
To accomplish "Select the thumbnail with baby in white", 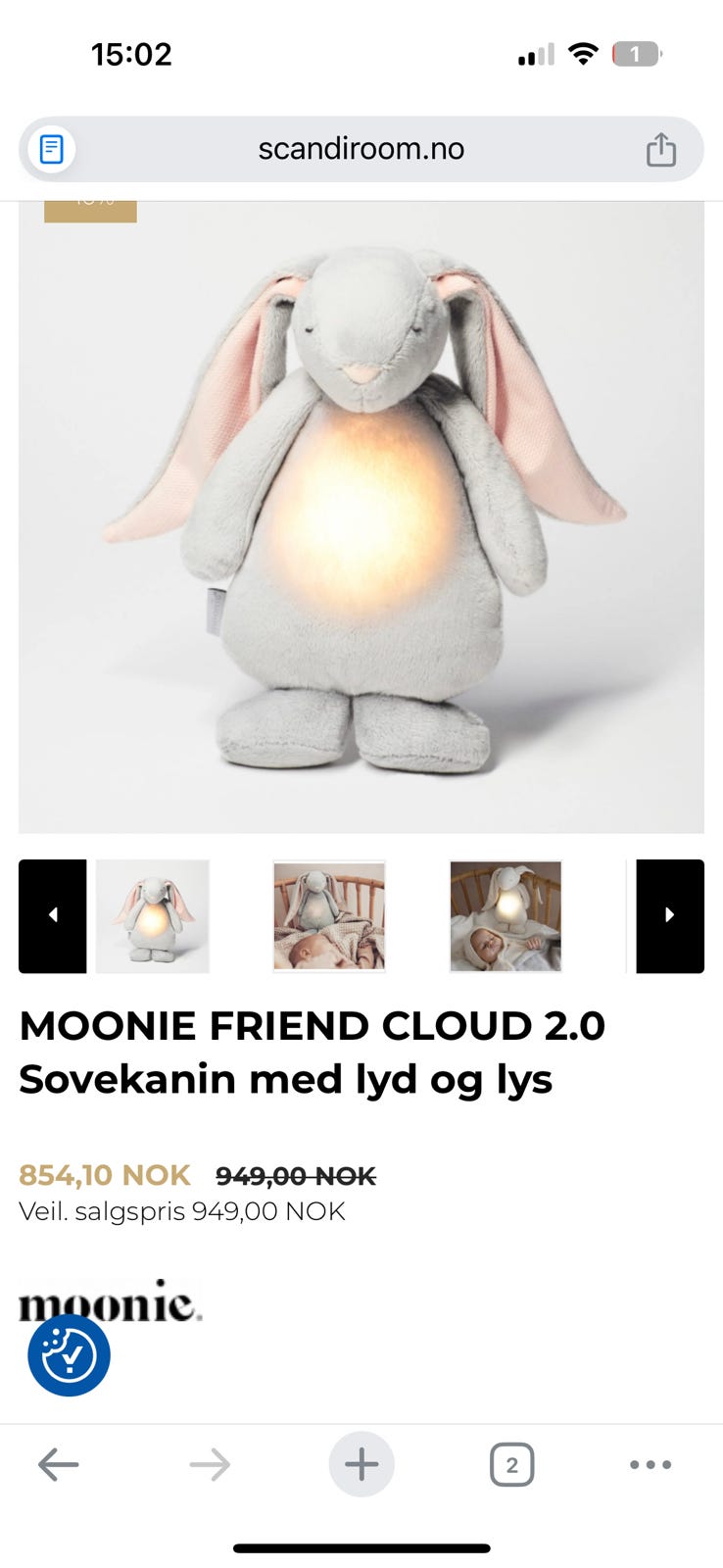I will tap(506, 915).
